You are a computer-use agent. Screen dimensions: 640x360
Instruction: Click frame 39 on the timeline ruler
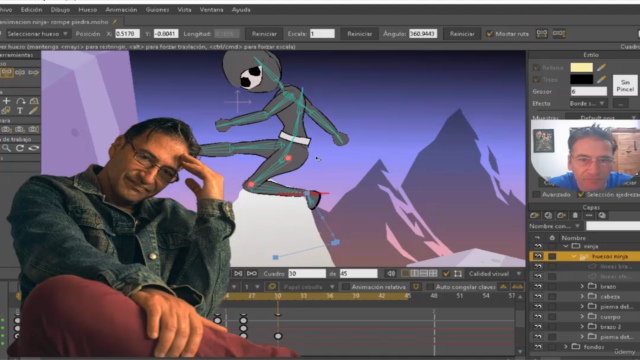(356, 296)
